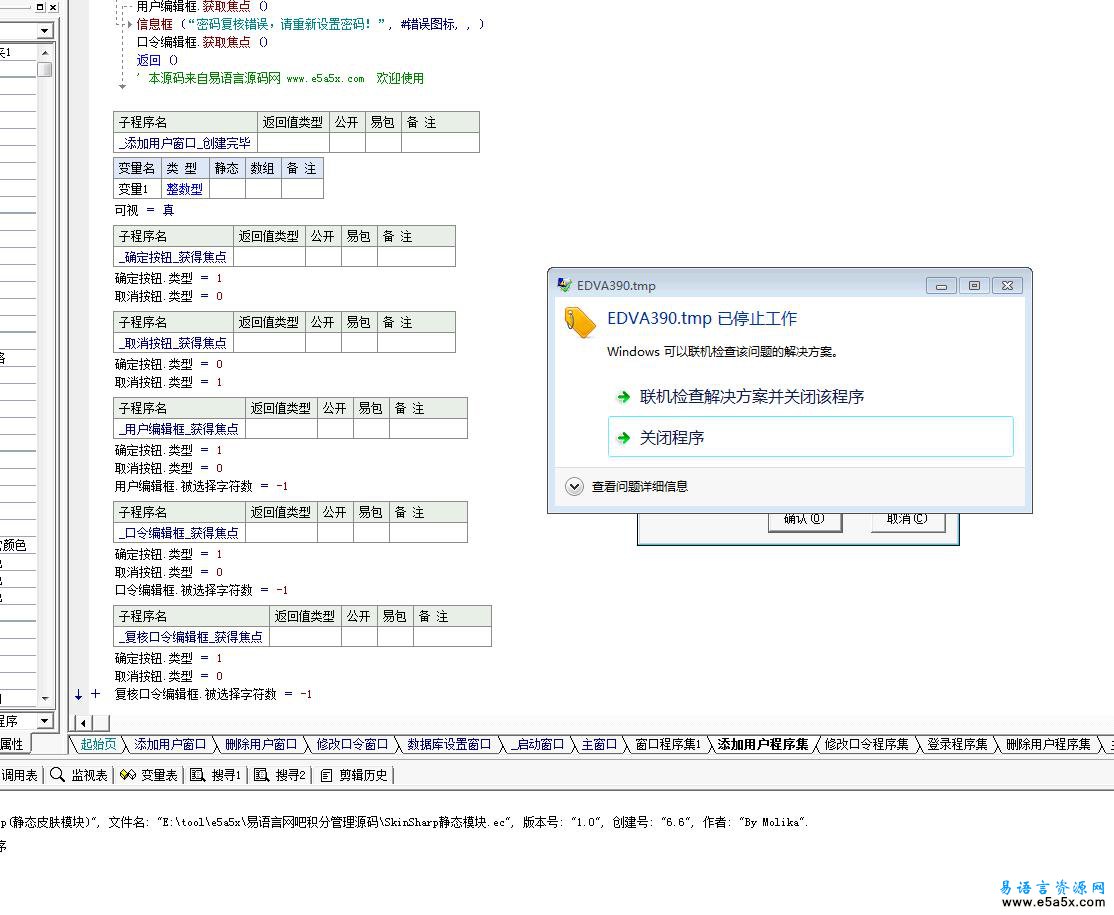This screenshot has width=1114, height=915.
Task: Close the EDVA390.tmp crash dialog
Action: tap(1007, 286)
